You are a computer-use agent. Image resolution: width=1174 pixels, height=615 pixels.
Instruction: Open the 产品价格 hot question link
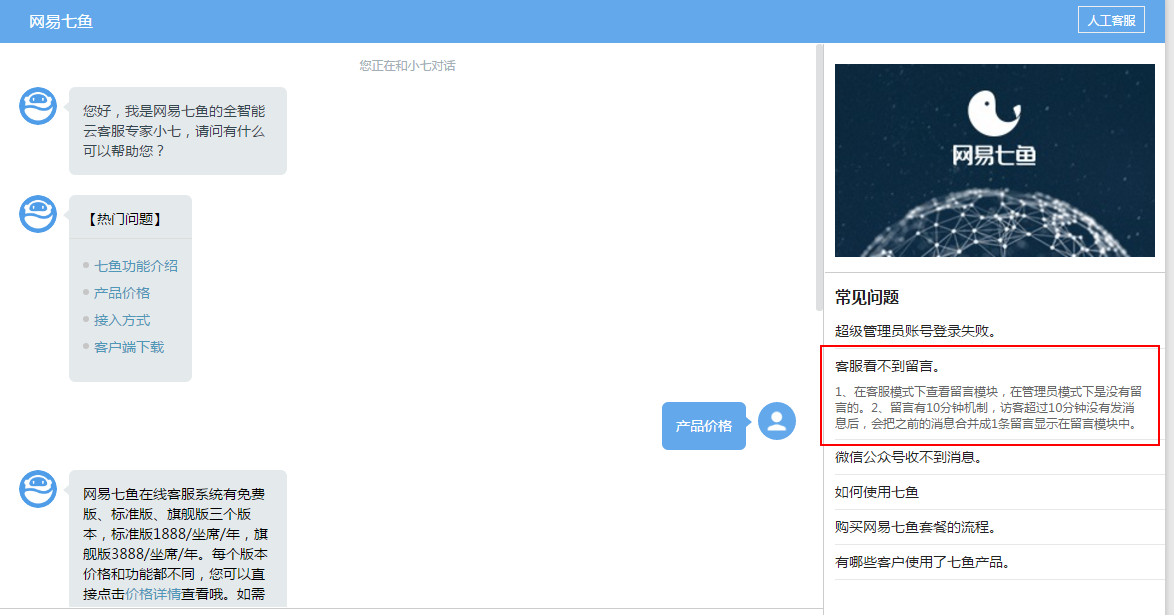[x=122, y=293]
